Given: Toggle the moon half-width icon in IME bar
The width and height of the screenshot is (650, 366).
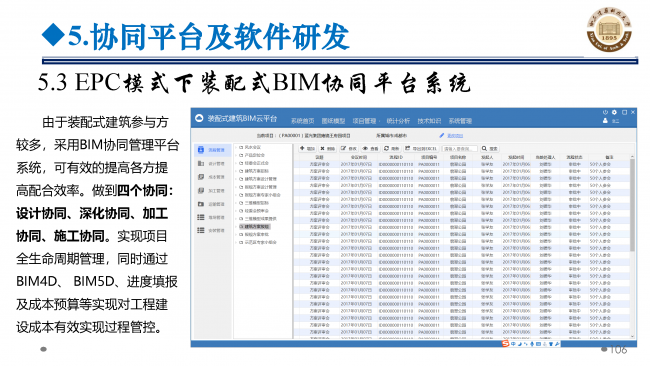Looking at the screenshot, I should 520,344.
